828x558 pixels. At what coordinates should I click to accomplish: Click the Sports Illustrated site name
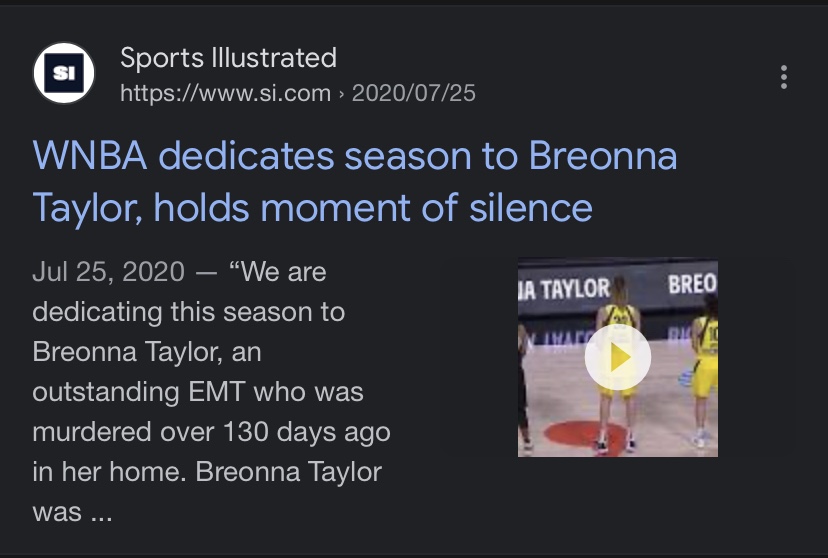tap(229, 58)
